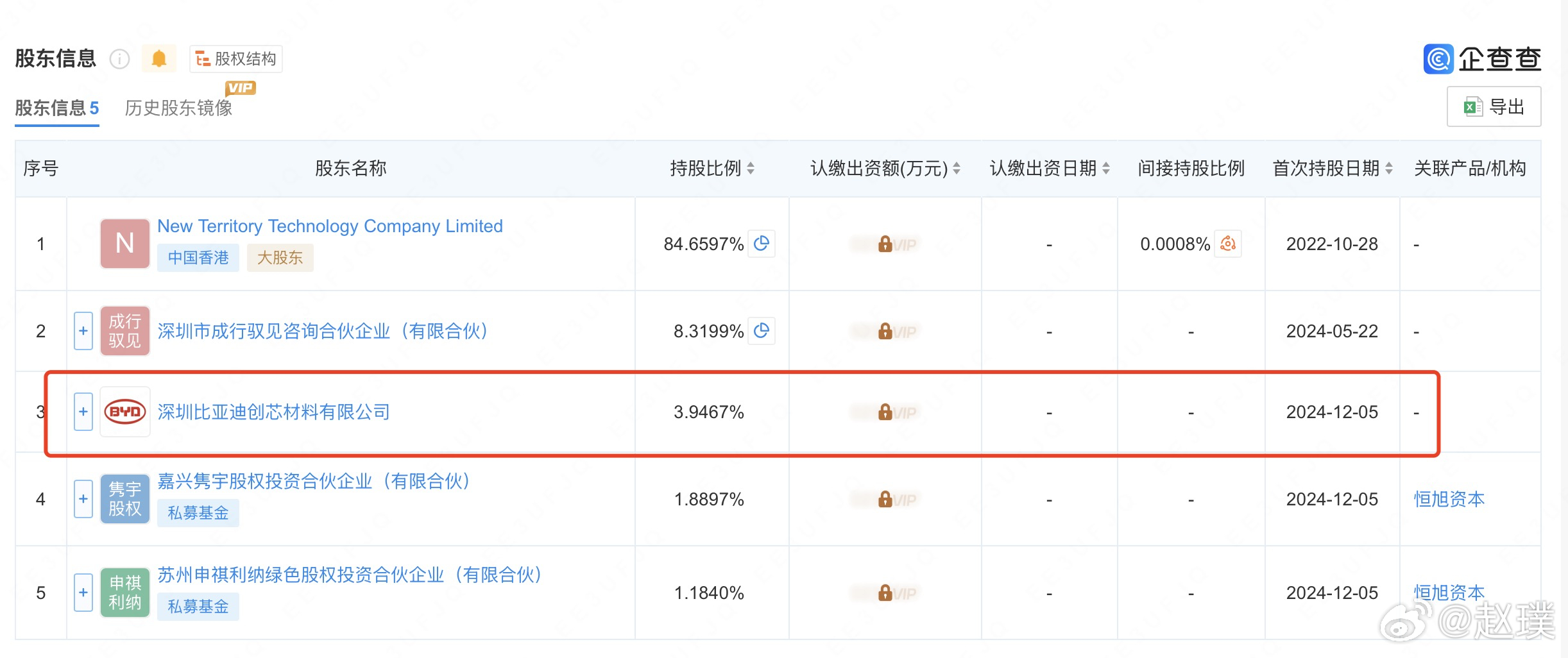This screenshot has height=658, width=1568.
Task: Open the 股权结构 equity structure view
Action: (x=236, y=59)
